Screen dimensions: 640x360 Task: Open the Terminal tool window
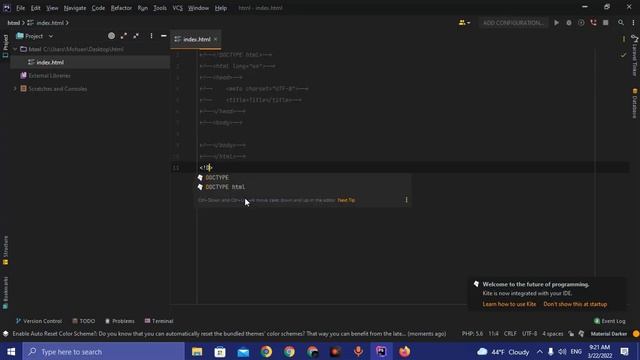(159, 321)
